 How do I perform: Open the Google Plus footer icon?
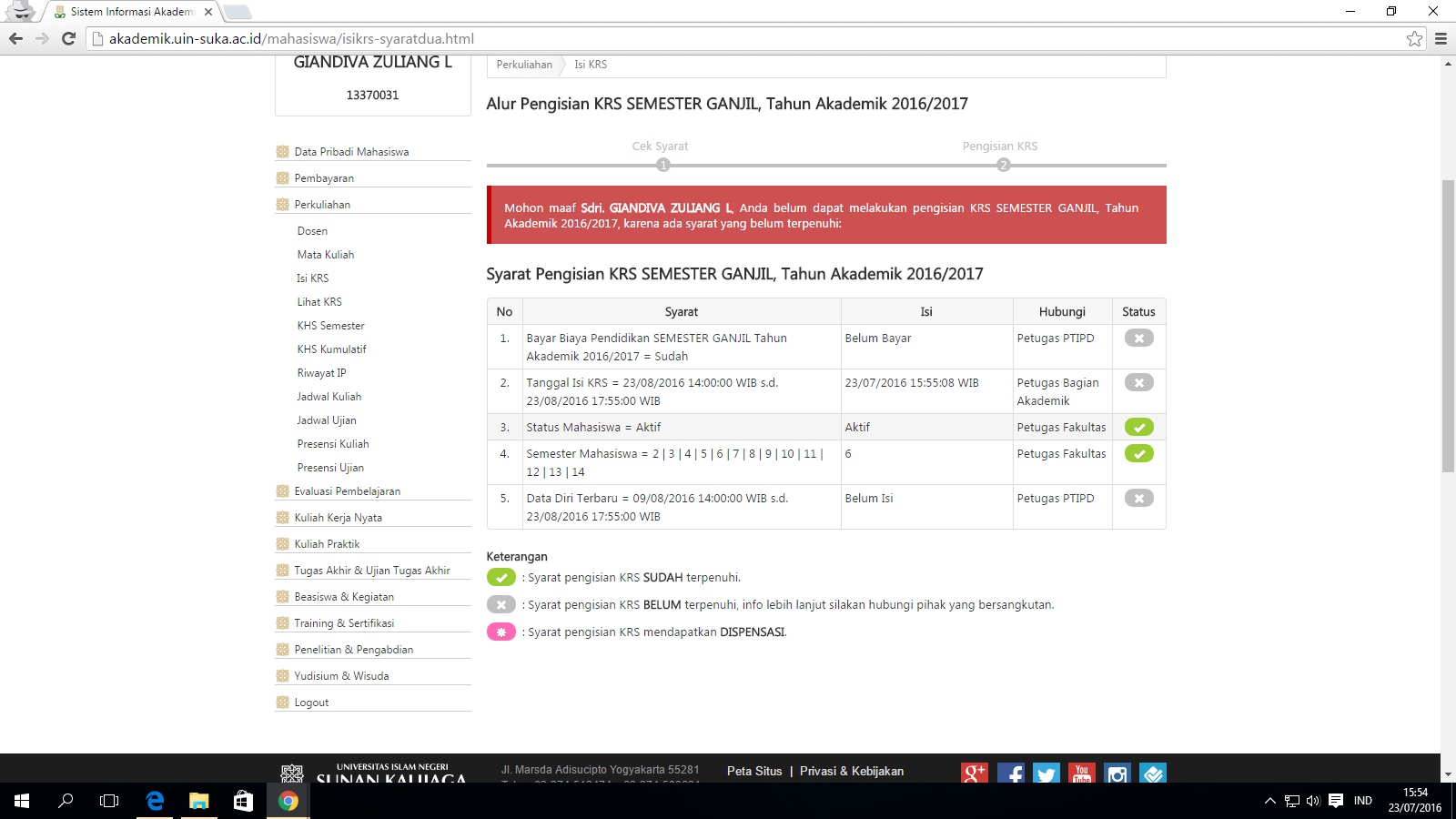point(975,773)
